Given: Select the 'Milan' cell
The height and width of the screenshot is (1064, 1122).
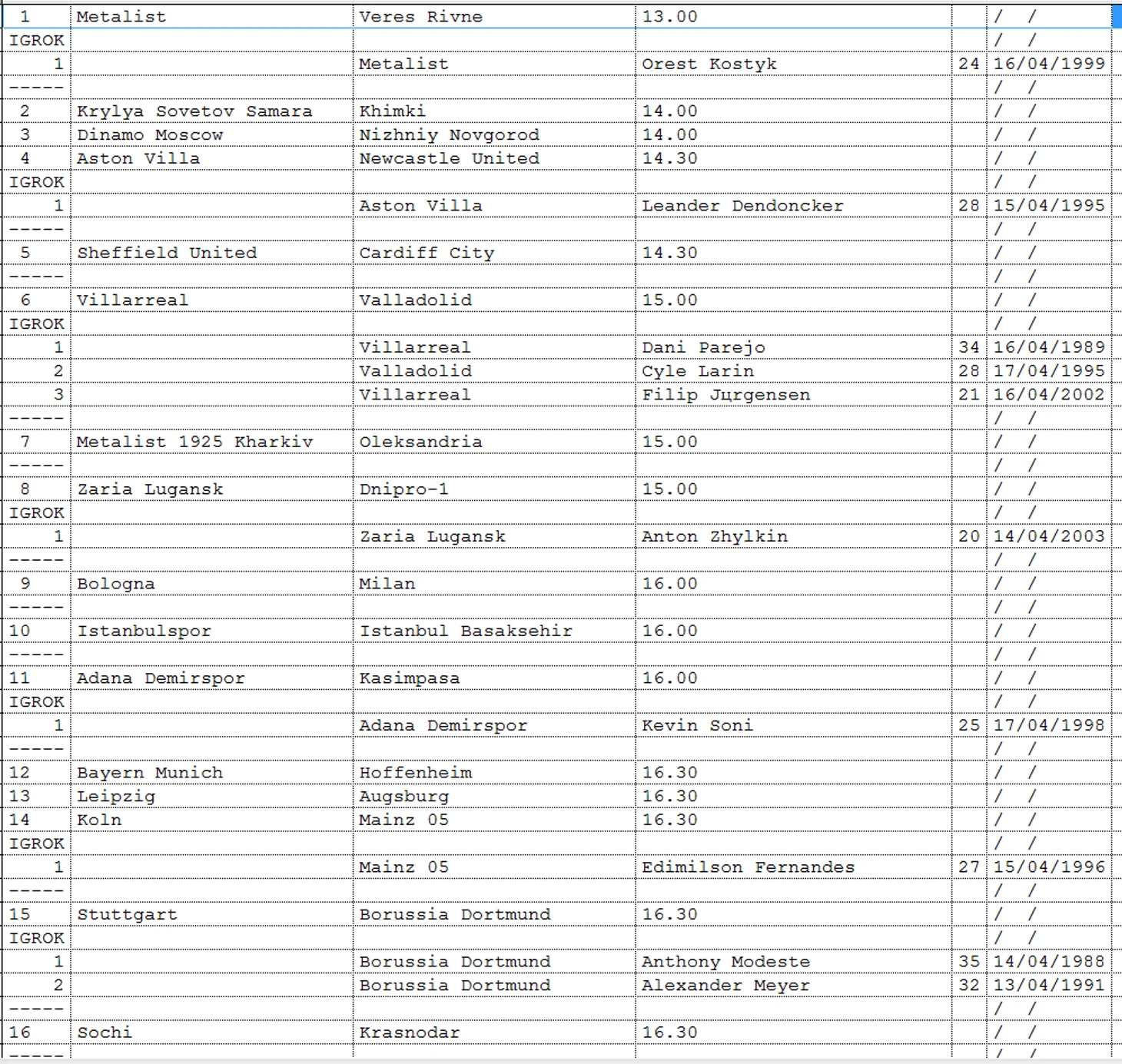Looking at the screenshot, I should coord(494,583).
